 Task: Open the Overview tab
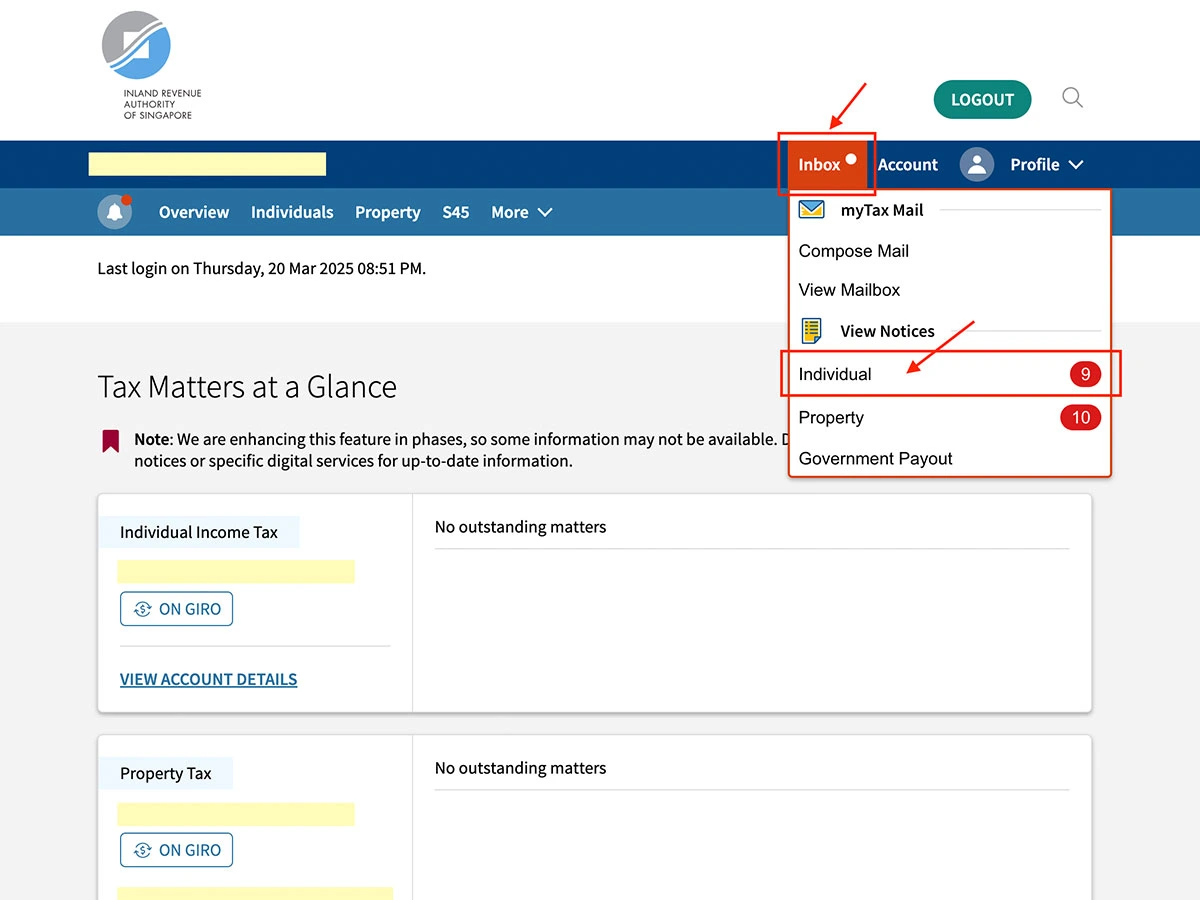point(194,212)
